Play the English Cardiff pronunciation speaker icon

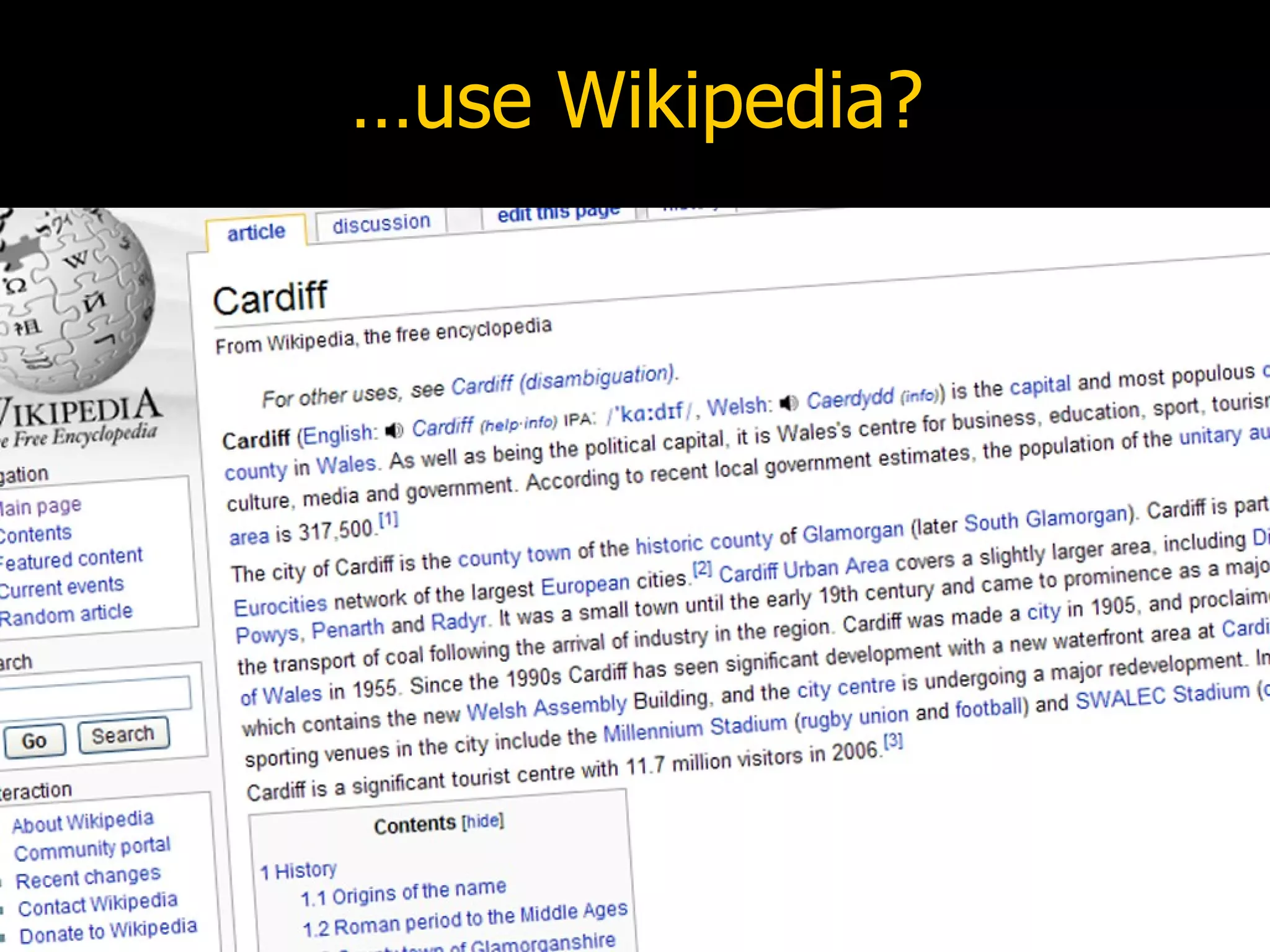pos(394,430)
